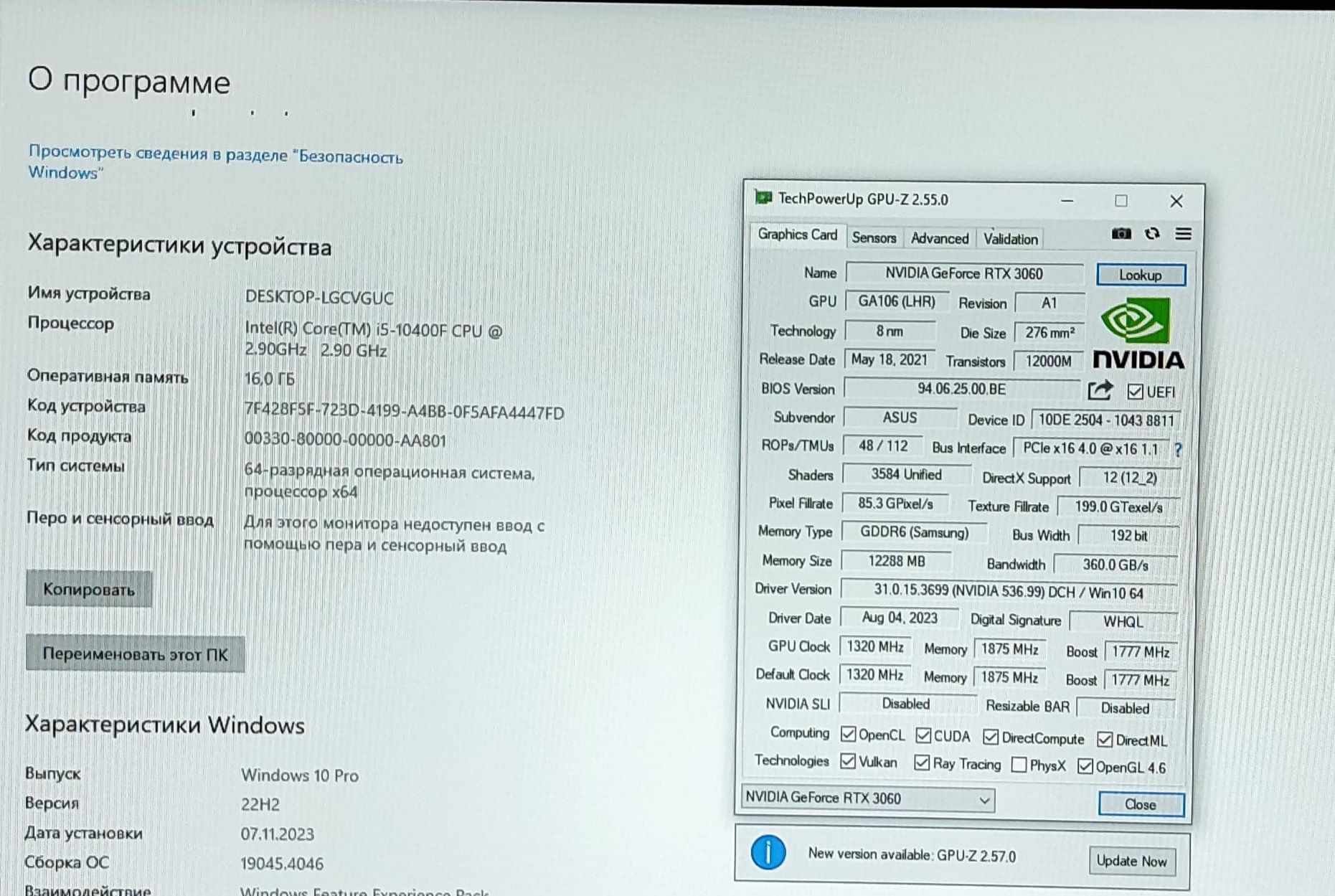Click the GPU-Z refresh icon
The height and width of the screenshot is (896, 1335).
(x=1152, y=234)
